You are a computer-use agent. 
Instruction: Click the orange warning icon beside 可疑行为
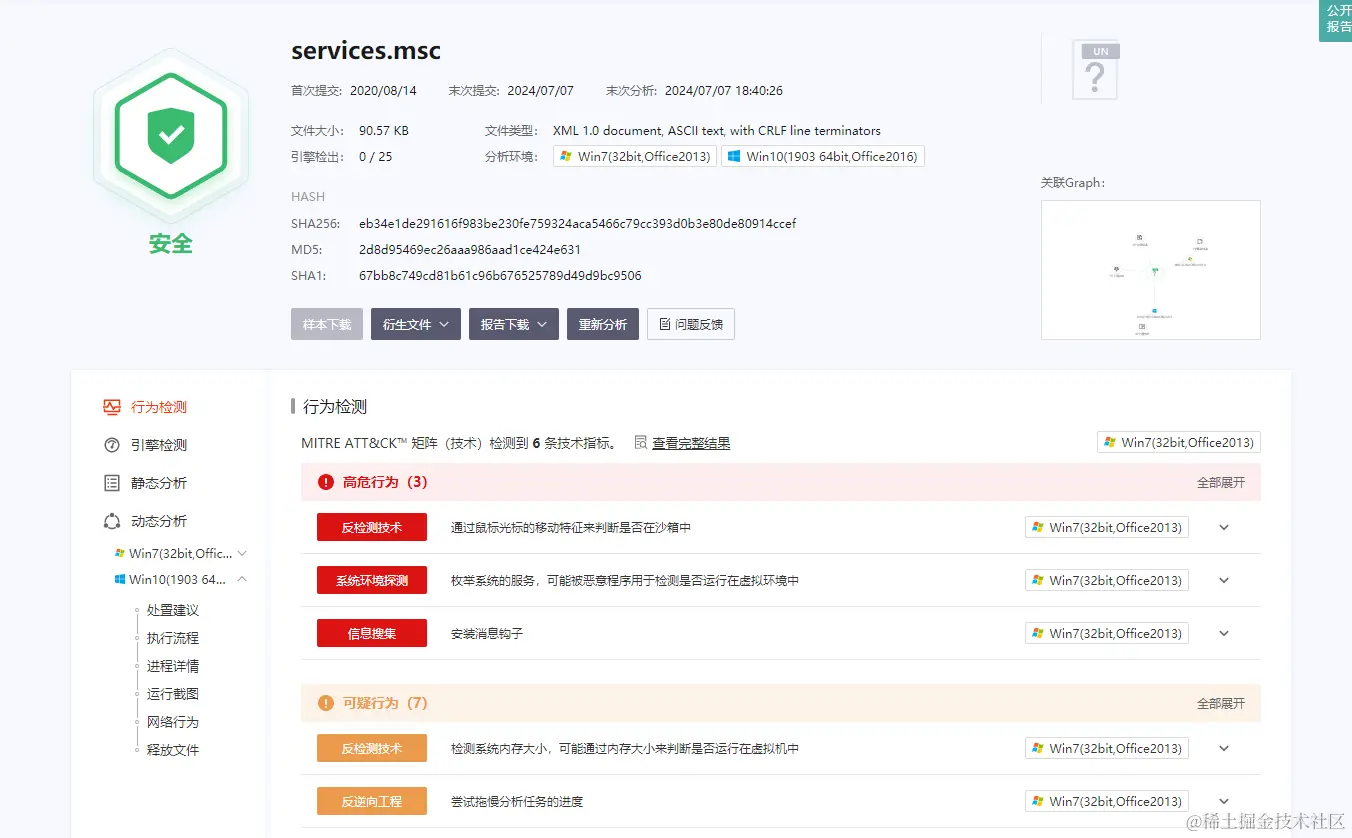coord(326,703)
